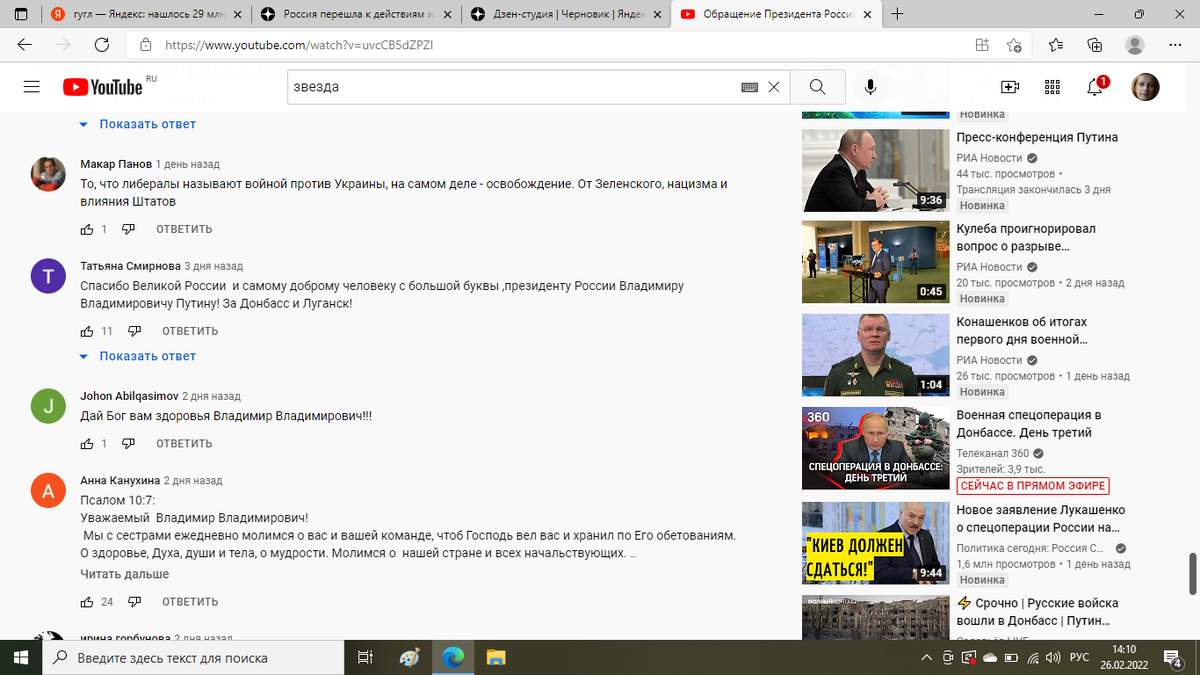Open the browser's three-dot settings menu
This screenshot has height=675, width=1200.
tap(1174, 45)
